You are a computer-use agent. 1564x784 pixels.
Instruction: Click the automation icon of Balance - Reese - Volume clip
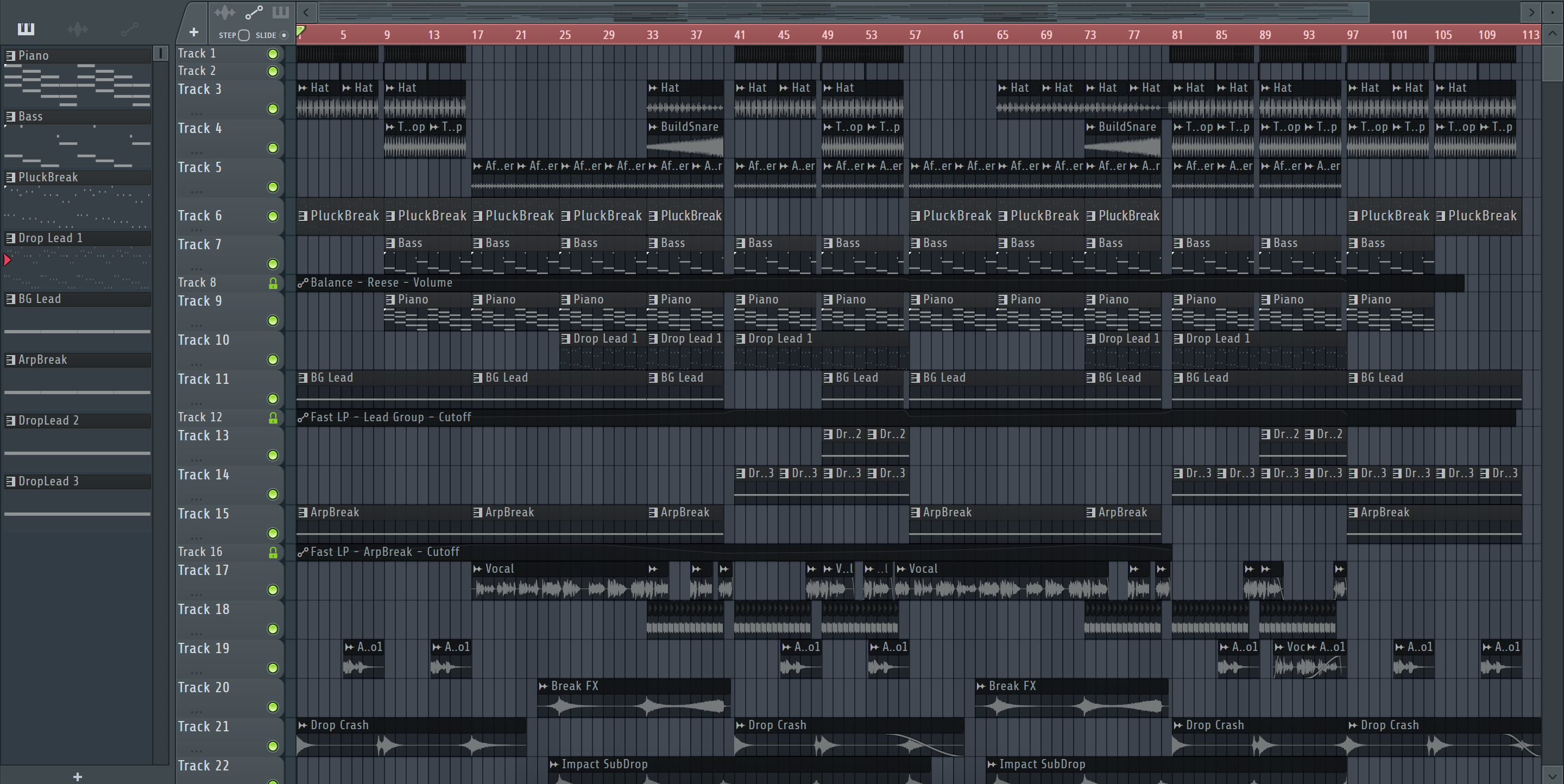click(302, 283)
